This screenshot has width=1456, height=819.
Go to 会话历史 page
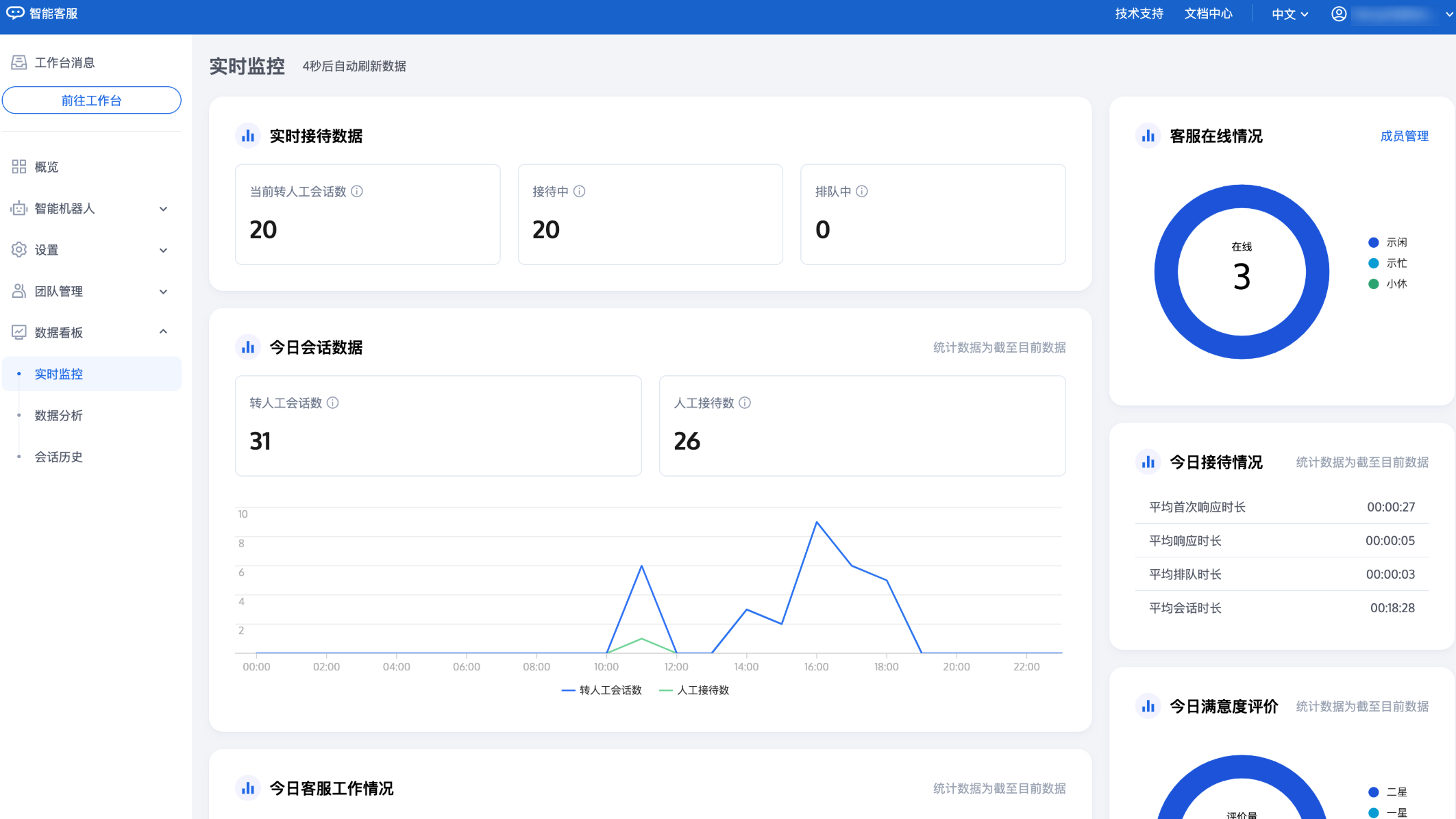pyautogui.click(x=59, y=457)
